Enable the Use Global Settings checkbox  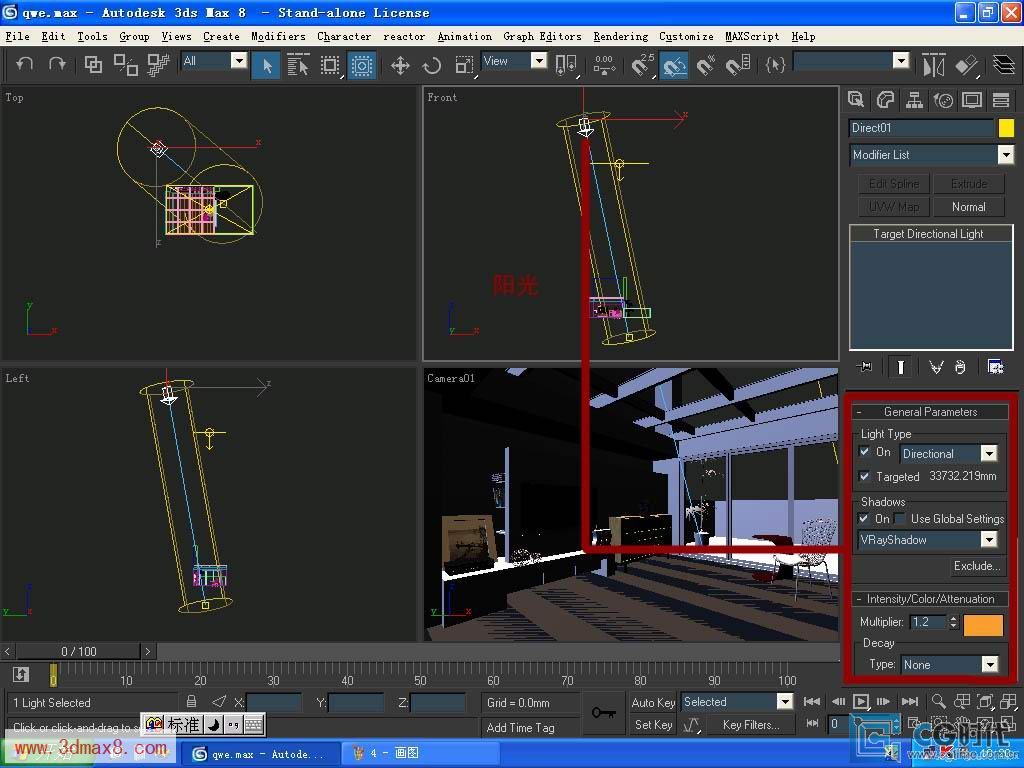coord(900,519)
